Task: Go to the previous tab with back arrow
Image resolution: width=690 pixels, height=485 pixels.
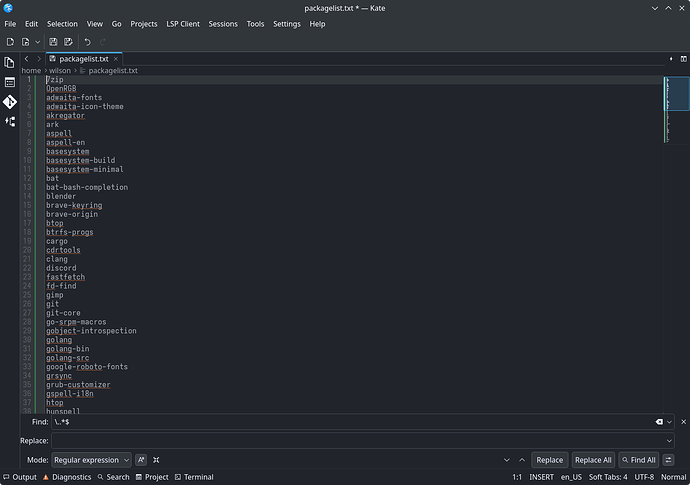Action: [x=26, y=59]
